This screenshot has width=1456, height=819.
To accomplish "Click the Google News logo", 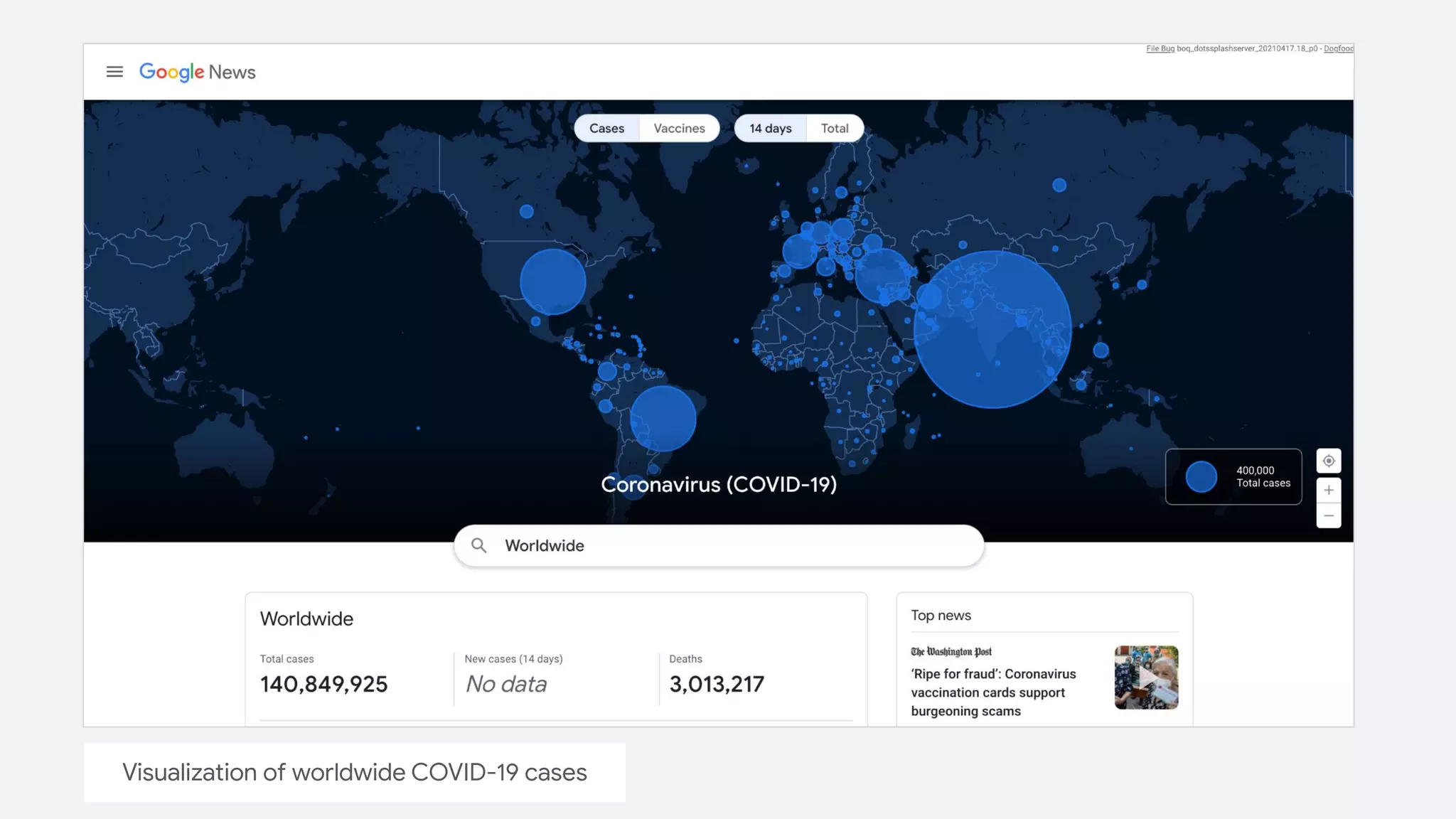I will [x=197, y=72].
